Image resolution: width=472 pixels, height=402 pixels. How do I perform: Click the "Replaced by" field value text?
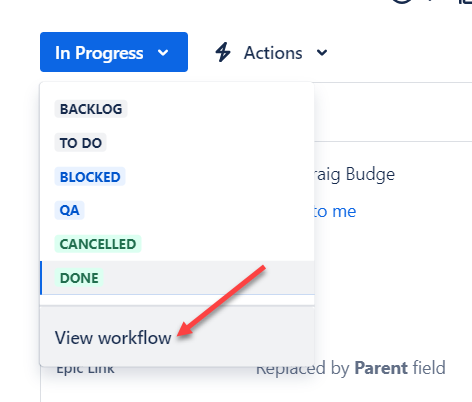[x=303, y=368]
